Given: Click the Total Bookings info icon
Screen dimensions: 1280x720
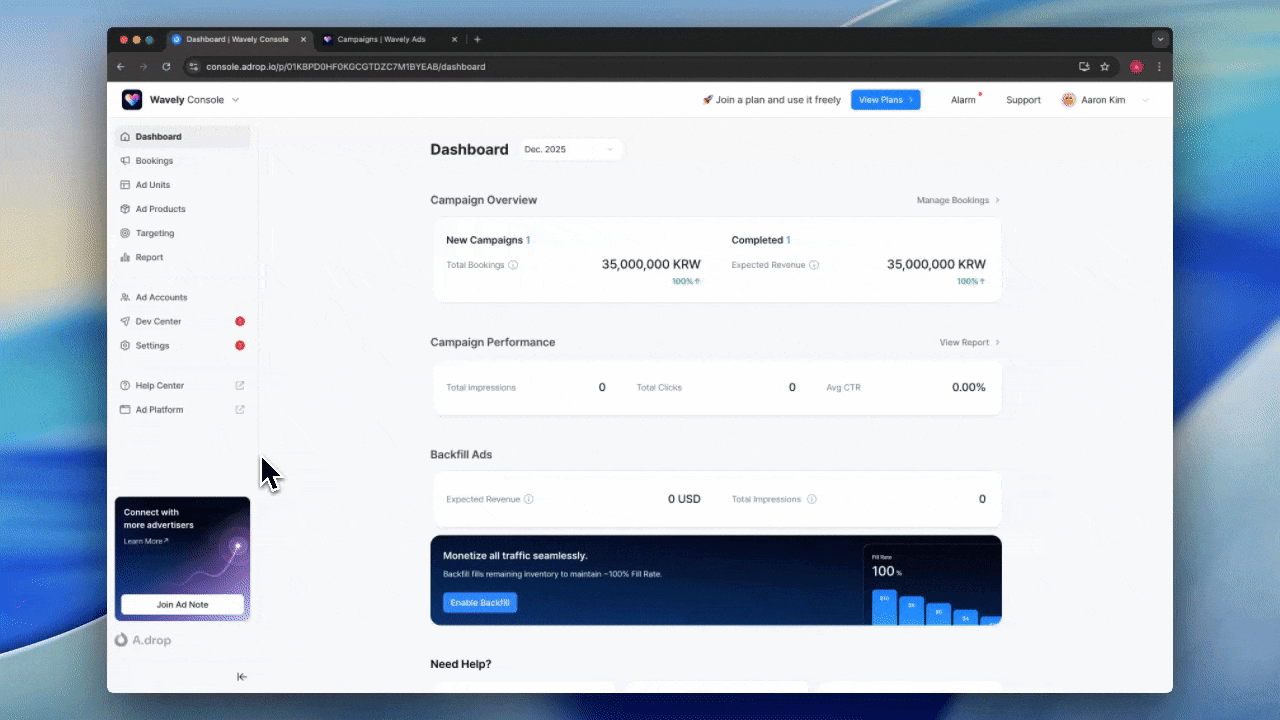Looking at the screenshot, I should (513, 265).
